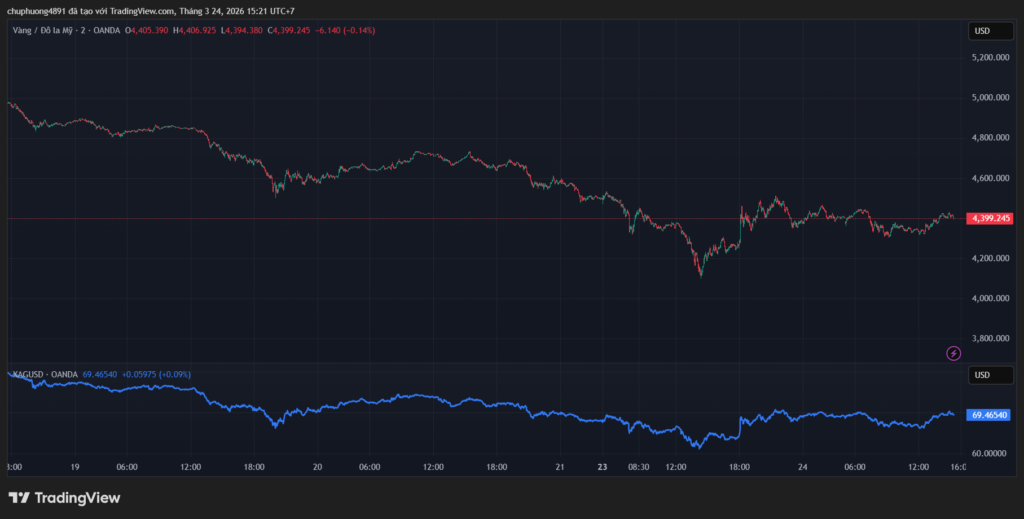The width and height of the screenshot is (1024, 519).
Task: Click the 24 date marker on time axis
Action: [802, 466]
